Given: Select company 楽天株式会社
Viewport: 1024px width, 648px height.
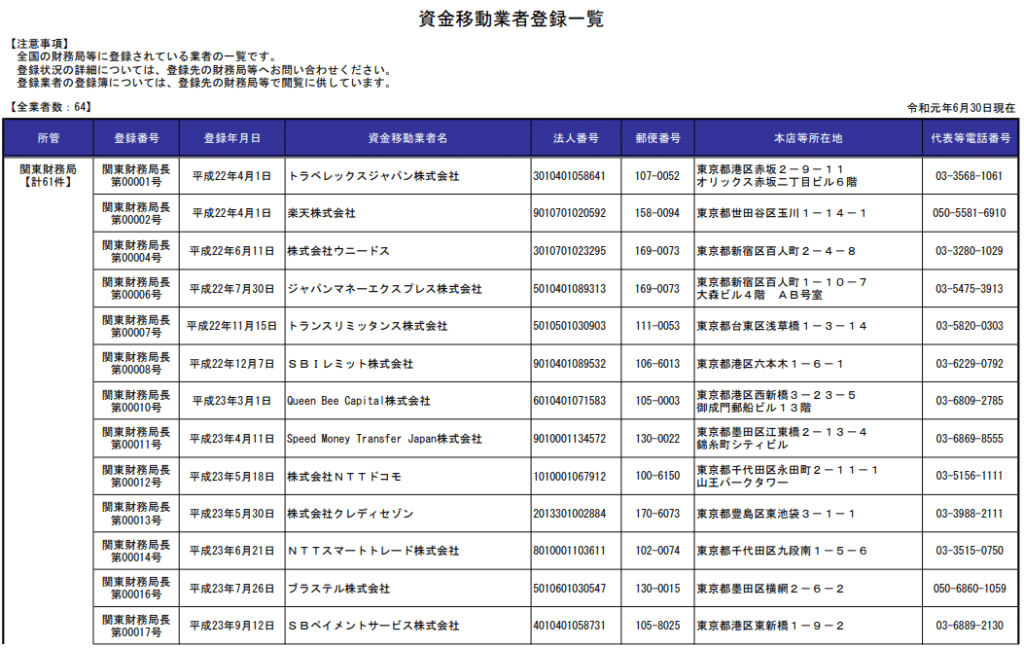Looking at the screenshot, I should 321,213.
